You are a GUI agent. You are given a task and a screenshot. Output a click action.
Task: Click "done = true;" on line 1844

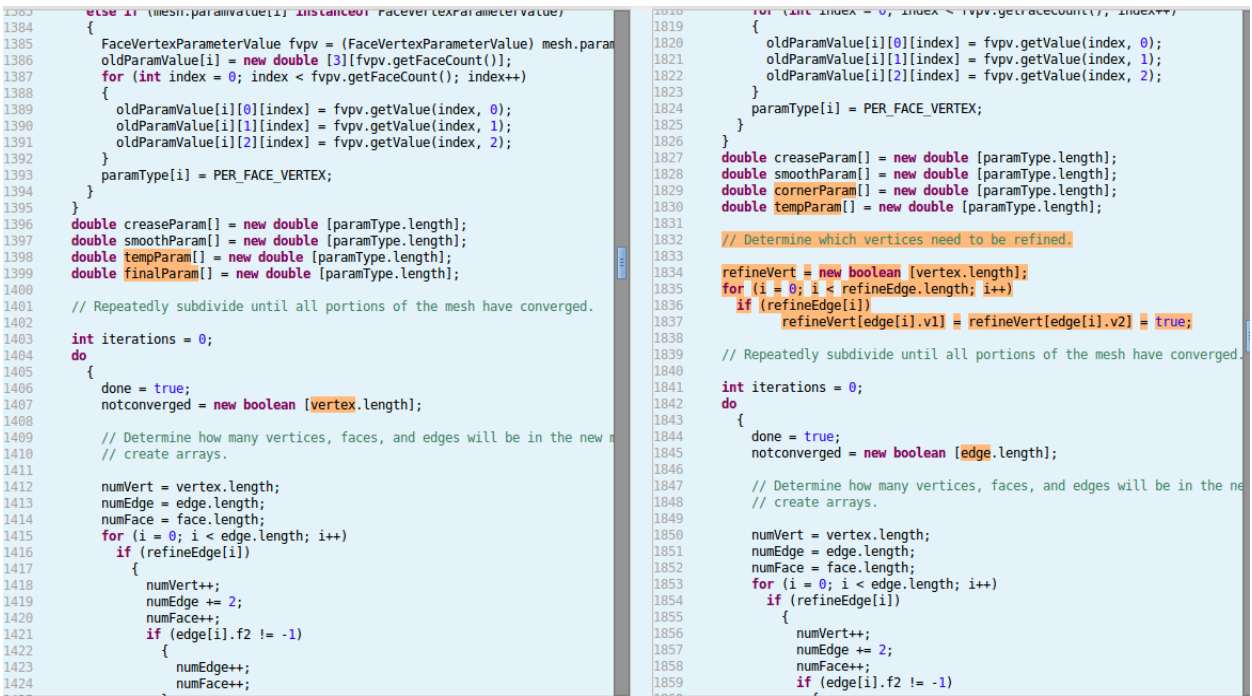795,437
